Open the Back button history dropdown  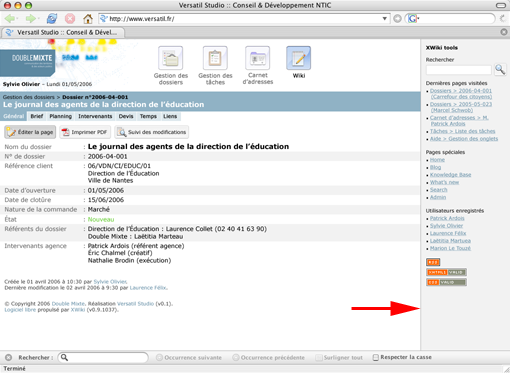point(17,19)
